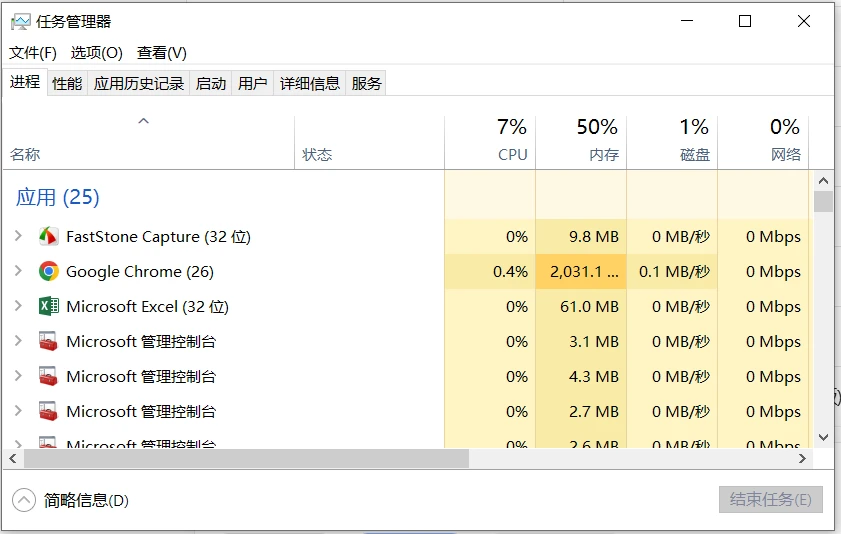The height and width of the screenshot is (534, 841).
Task: Open the 文件(F) menu
Action: click(x=33, y=53)
